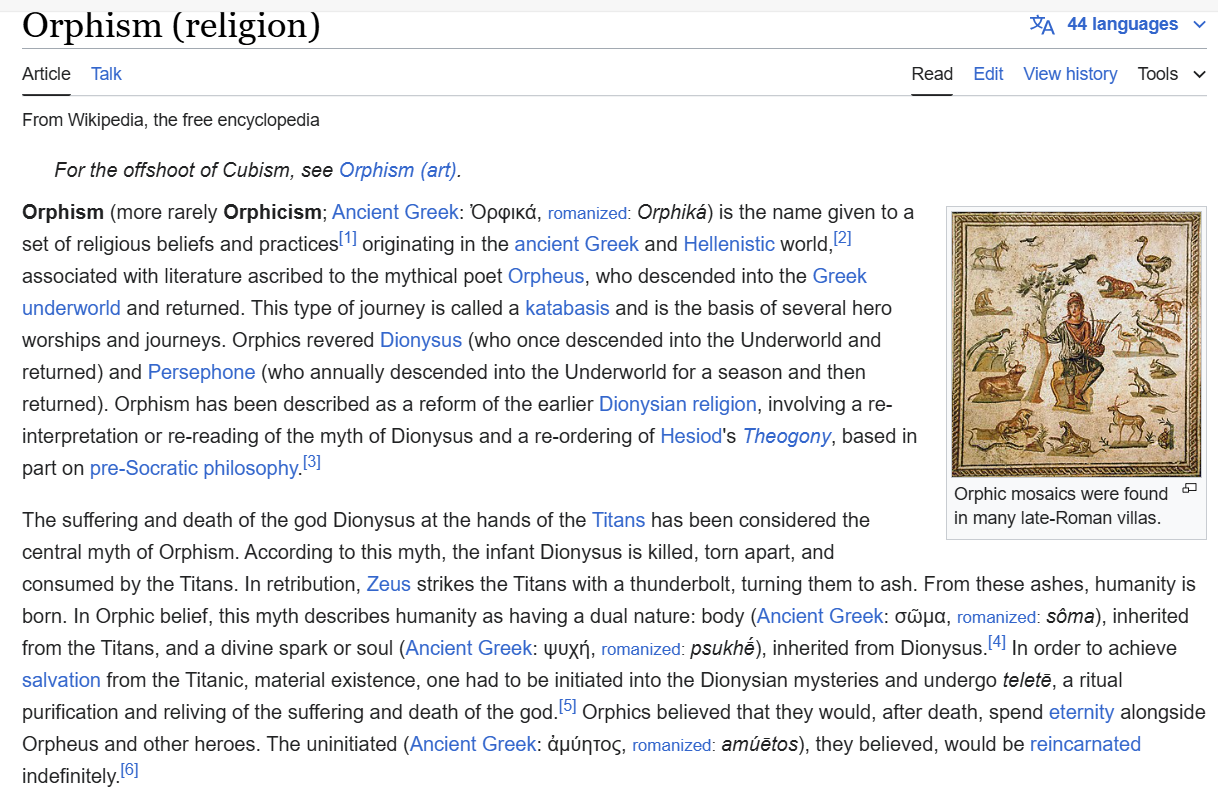Open the Tools dropdown menu
The height and width of the screenshot is (804, 1218).
click(1172, 74)
